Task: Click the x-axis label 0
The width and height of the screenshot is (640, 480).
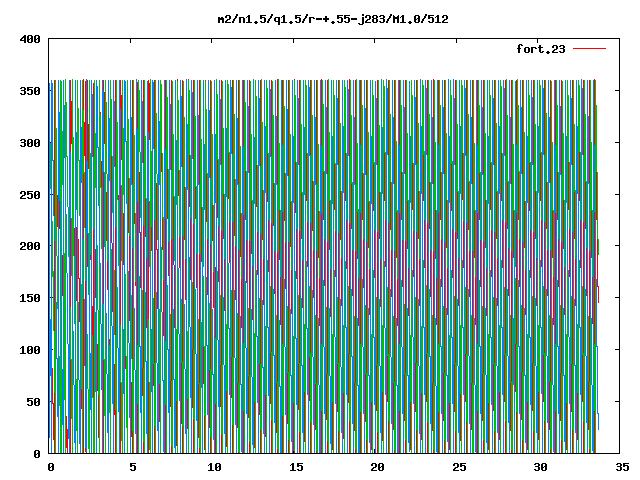Action: coord(51,467)
